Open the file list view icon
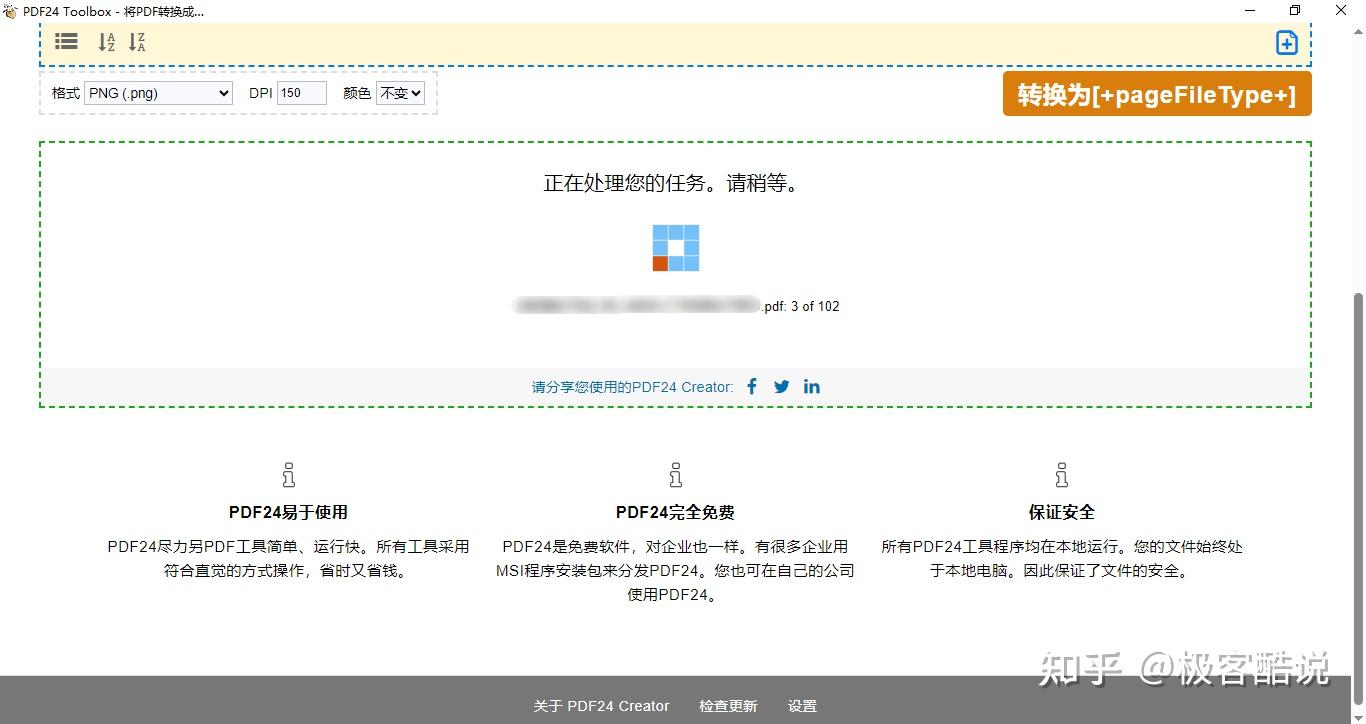This screenshot has height=724, width=1366. [x=66, y=41]
